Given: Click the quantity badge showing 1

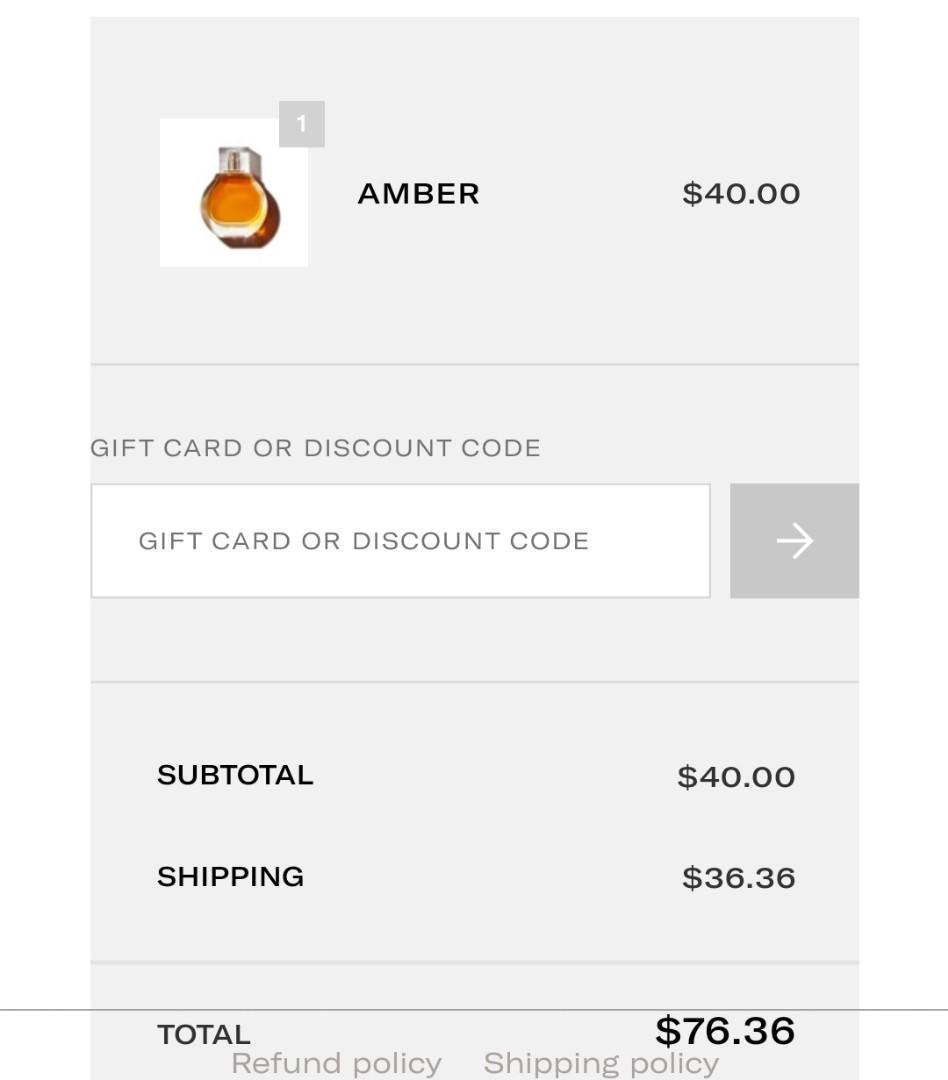Looking at the screenshot, I should tap(302, 124).
